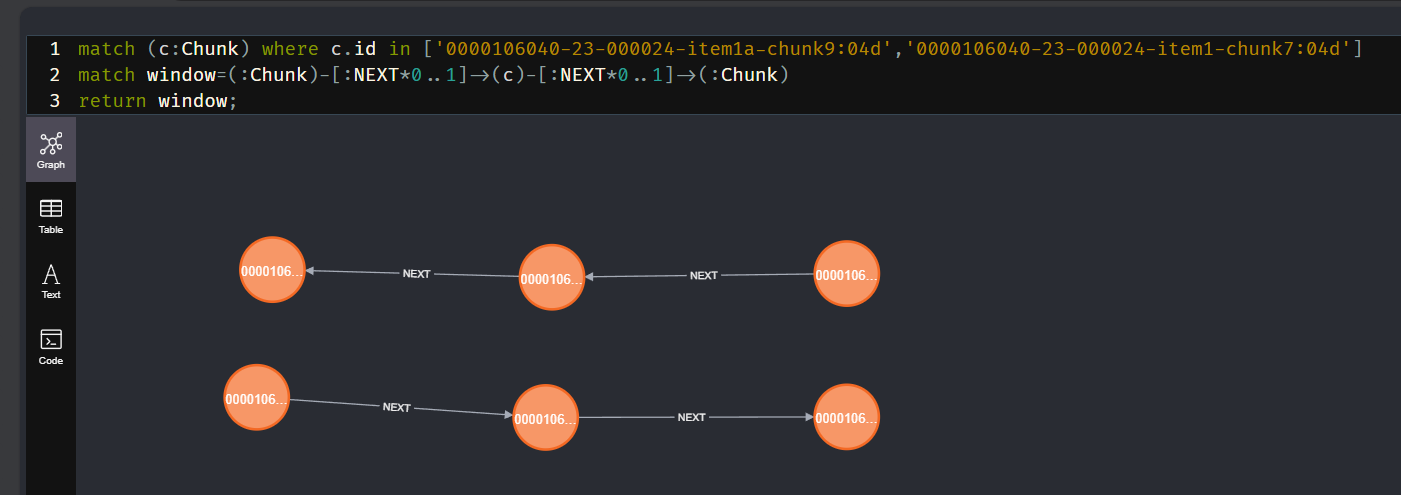Screen dimensions: 1401x495
Task: Click the middle node in the top row
Action: pos(551,278)
